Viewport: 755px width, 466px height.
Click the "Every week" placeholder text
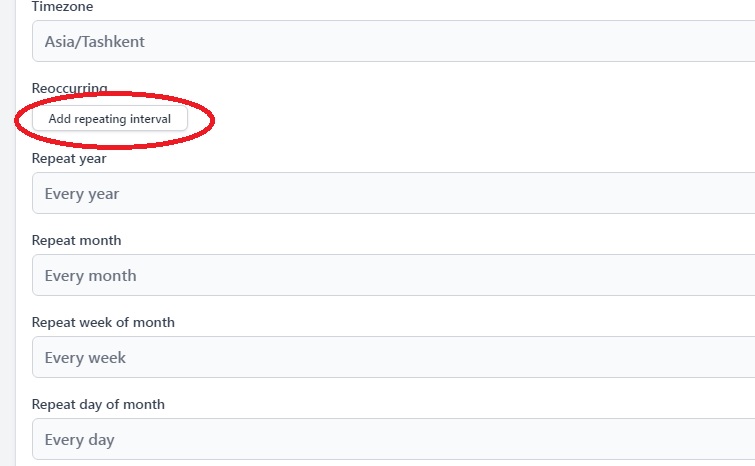tap(85, 358)
